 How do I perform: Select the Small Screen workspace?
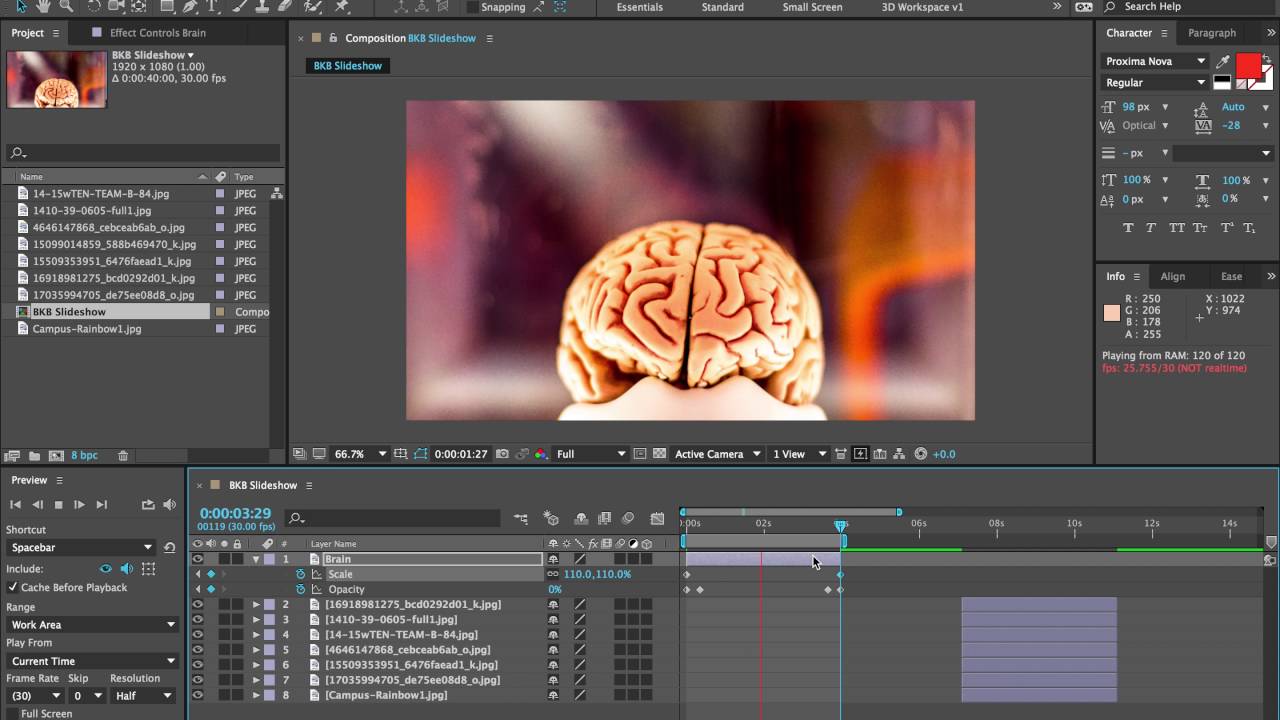pyautogui.click(x=812, y=7)
